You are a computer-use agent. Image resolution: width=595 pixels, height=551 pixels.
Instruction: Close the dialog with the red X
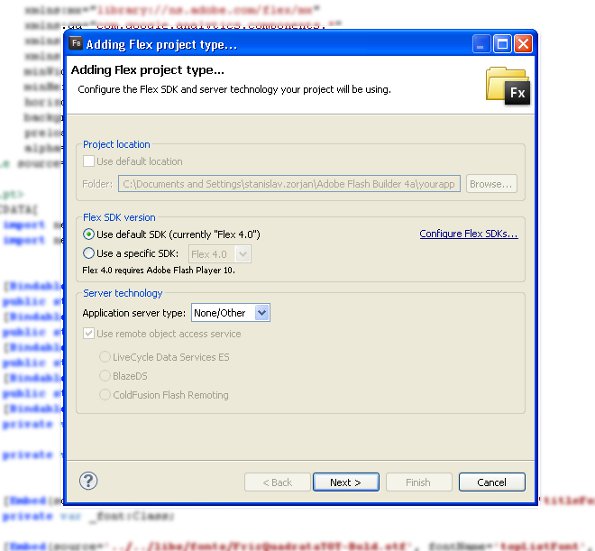click(523, 44)
